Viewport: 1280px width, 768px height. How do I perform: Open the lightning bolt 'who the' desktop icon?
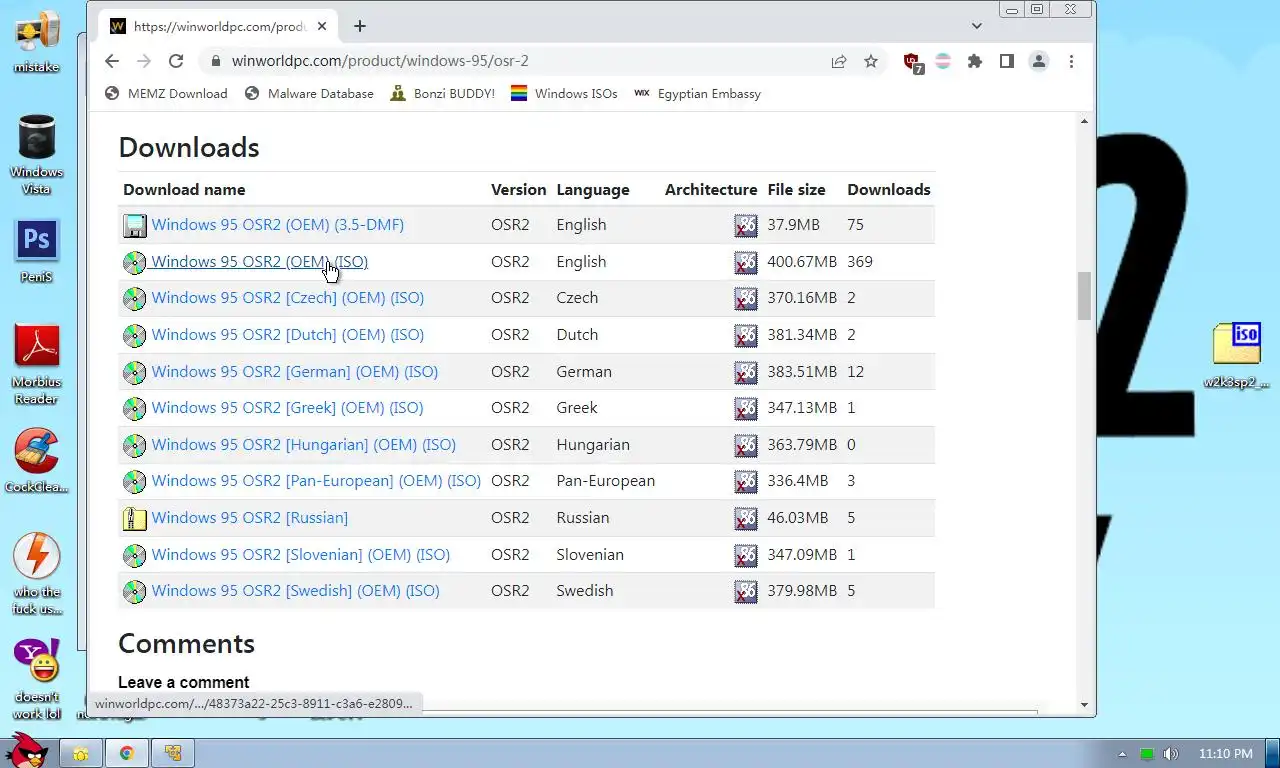click(x=36, y=573)
